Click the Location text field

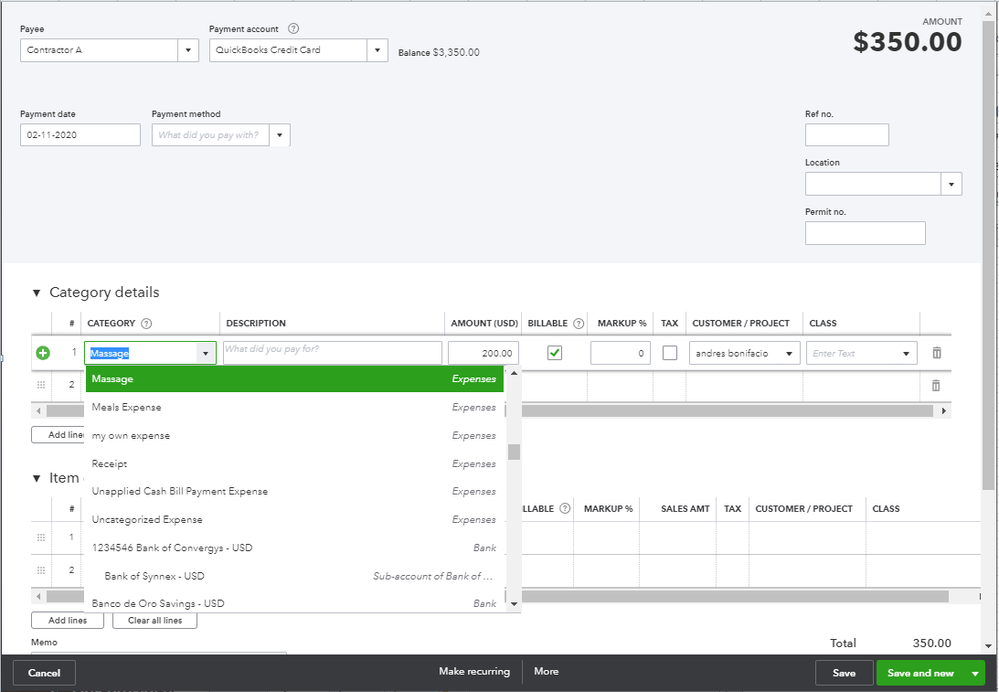pyautogui.click(x=873, y=184)
